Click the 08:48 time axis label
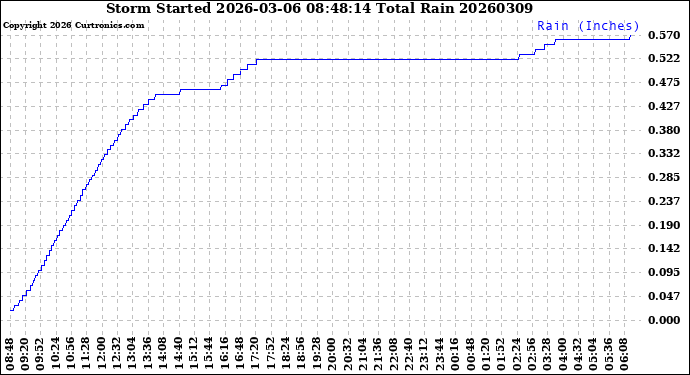This screenshot has width=690, height=375. [x=10, y=354]
